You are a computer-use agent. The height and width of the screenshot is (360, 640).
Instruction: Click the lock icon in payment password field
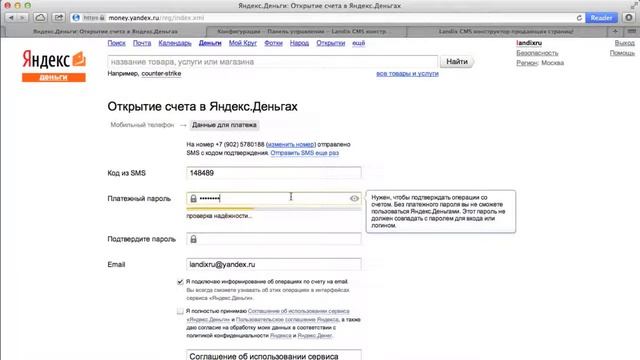tap(193, 198)
